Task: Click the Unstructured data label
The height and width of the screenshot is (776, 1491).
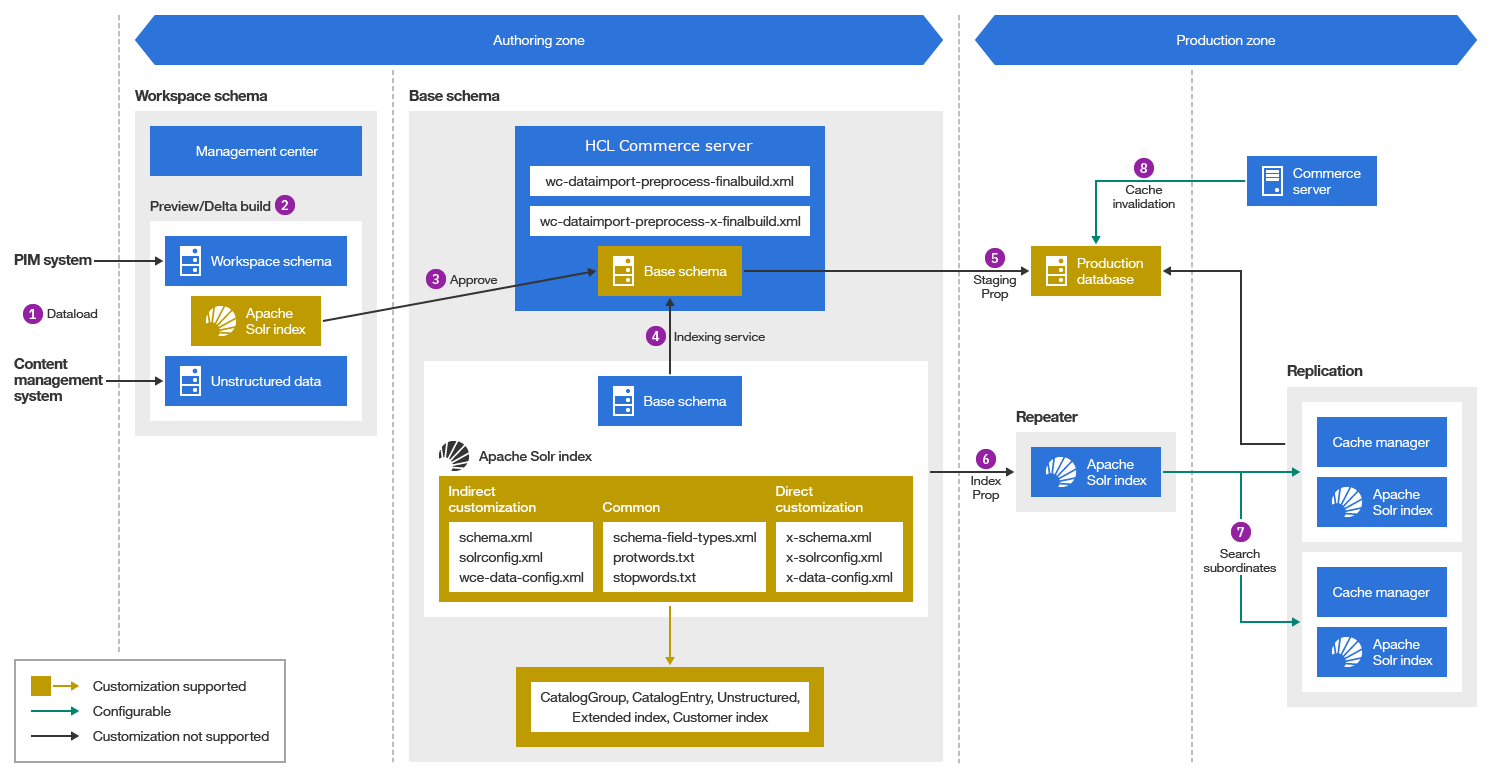Action: click(x=266, y=381)
